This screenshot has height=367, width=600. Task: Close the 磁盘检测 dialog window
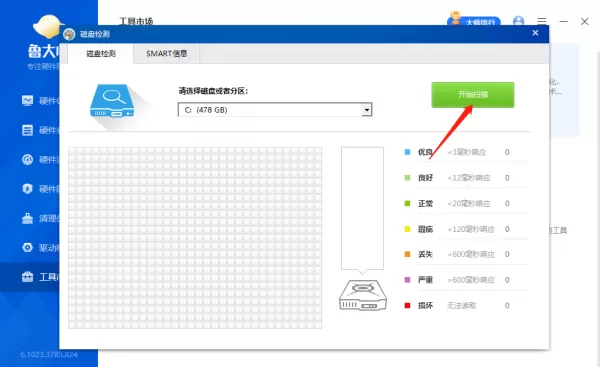pyautogui.click(x=535, y=33)
